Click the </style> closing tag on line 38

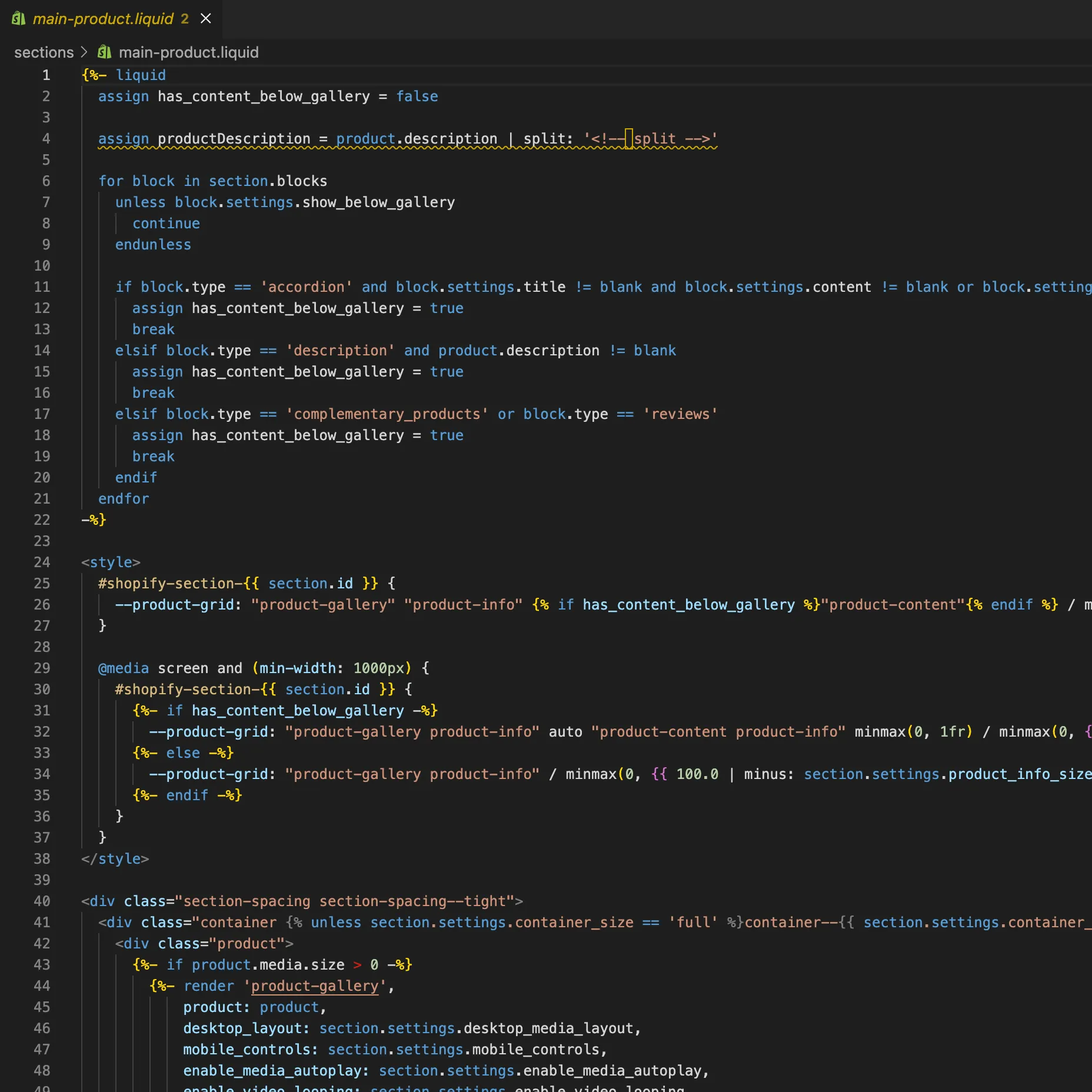[115, 858]
